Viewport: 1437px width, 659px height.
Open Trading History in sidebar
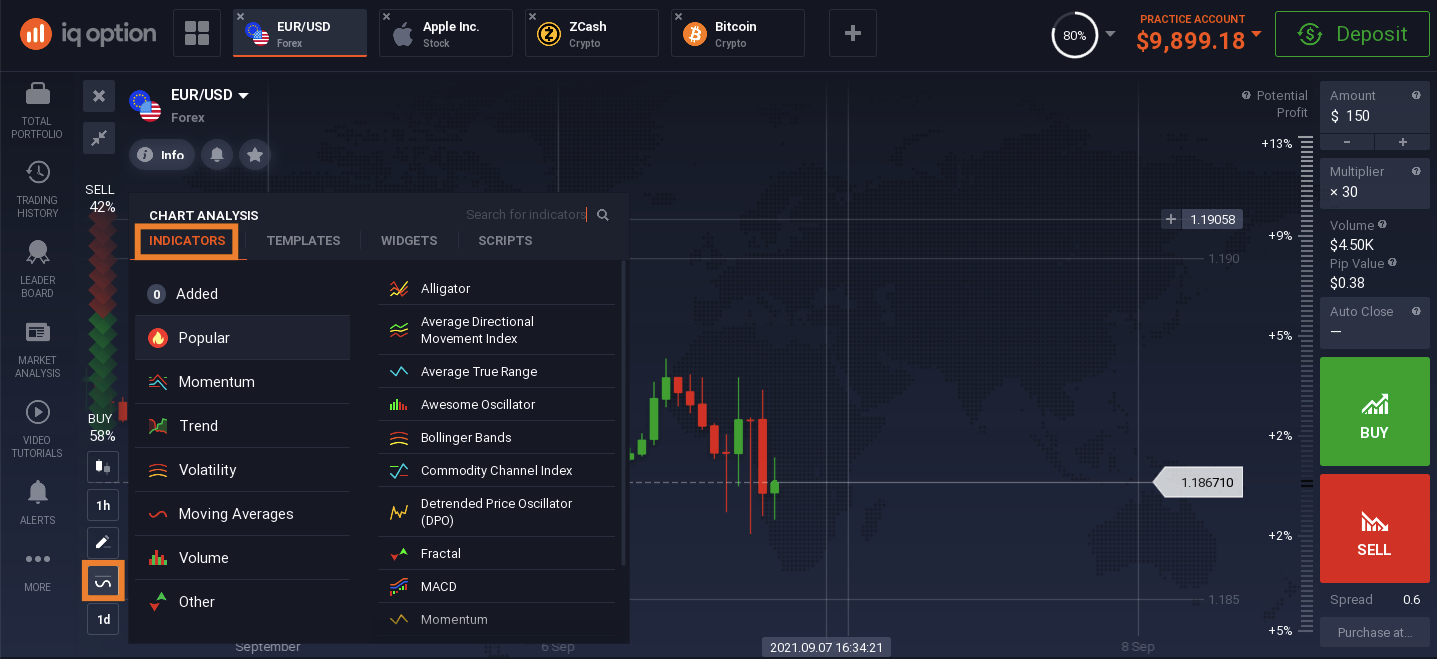(37, 189)
